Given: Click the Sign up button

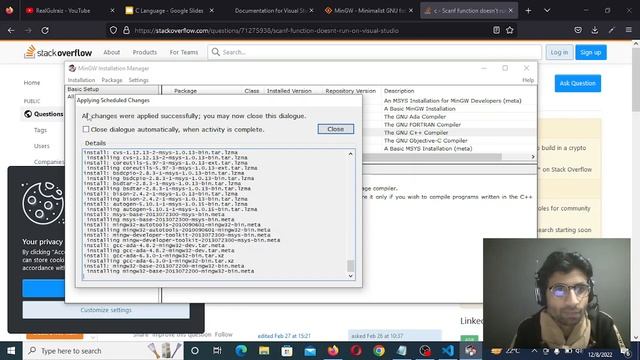Looking at the screenshot, I should pyautogui.click(x=591, y=52).
